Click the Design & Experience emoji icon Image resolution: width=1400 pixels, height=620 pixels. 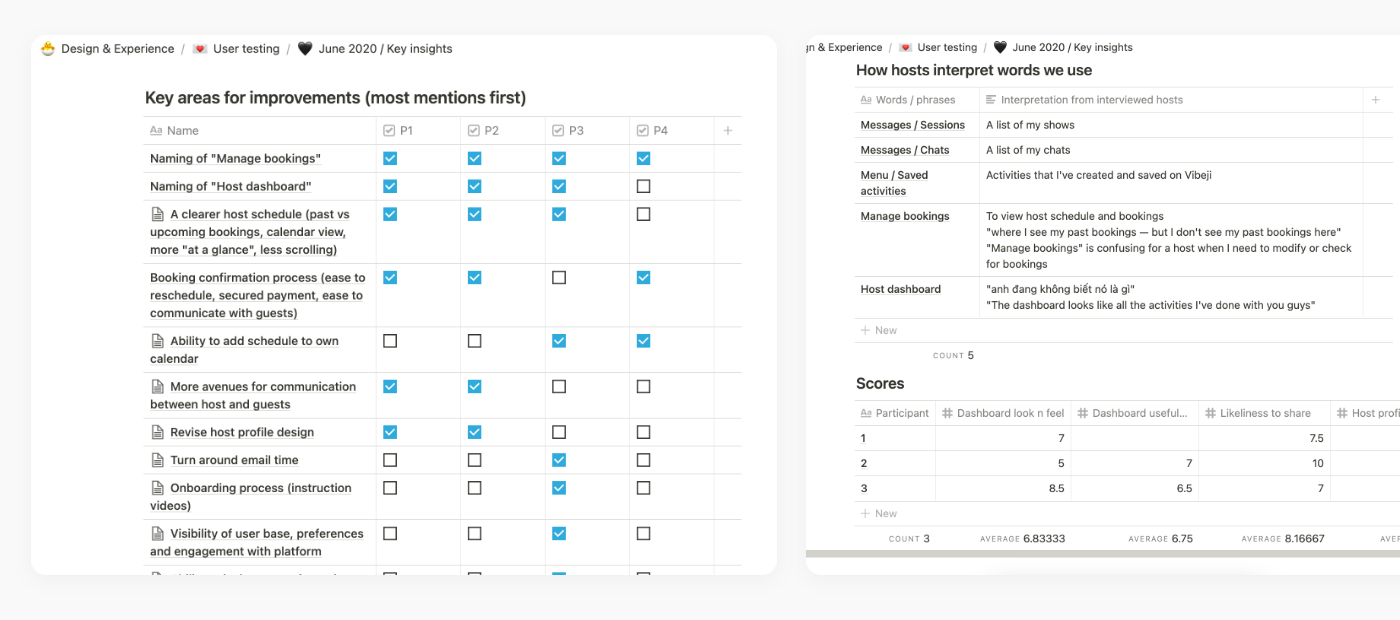pos(48,48)
